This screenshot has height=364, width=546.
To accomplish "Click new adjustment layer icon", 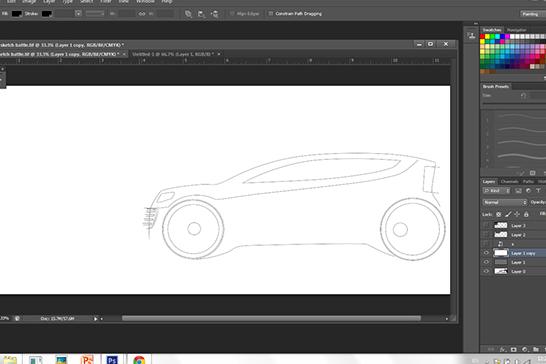I will 525,349.
